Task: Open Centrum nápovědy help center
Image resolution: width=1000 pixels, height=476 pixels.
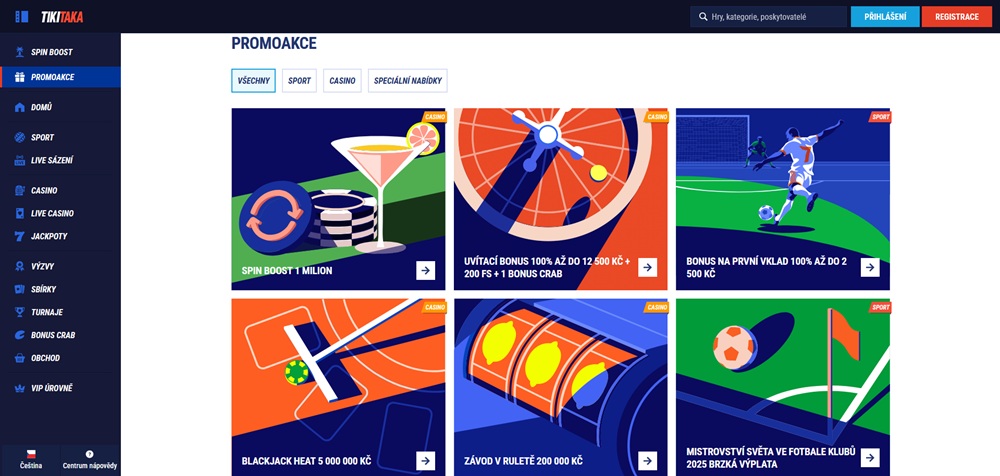Action: 90,459
